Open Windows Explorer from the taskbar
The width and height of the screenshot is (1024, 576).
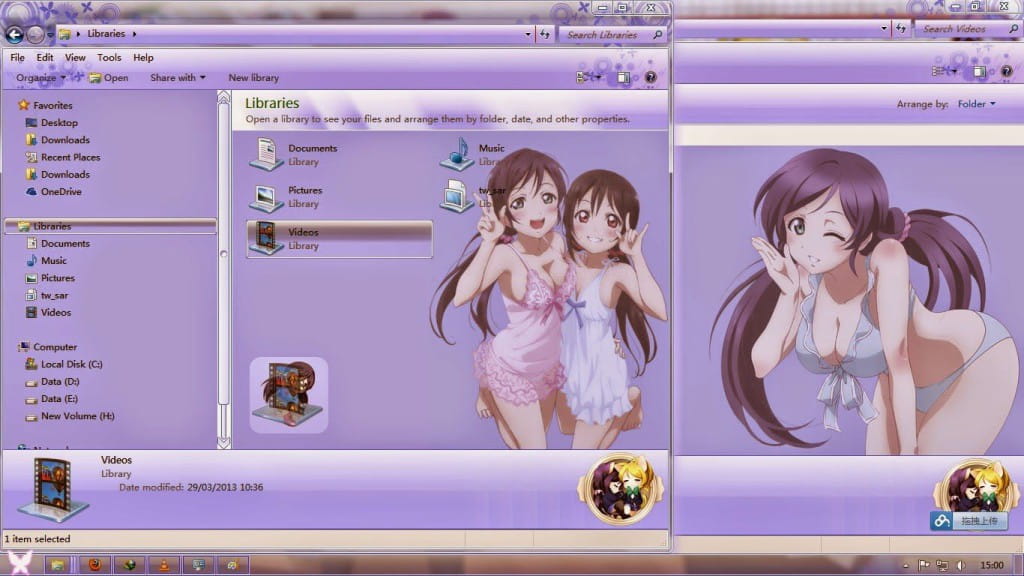pyautogui.click(x=58, y=565)
